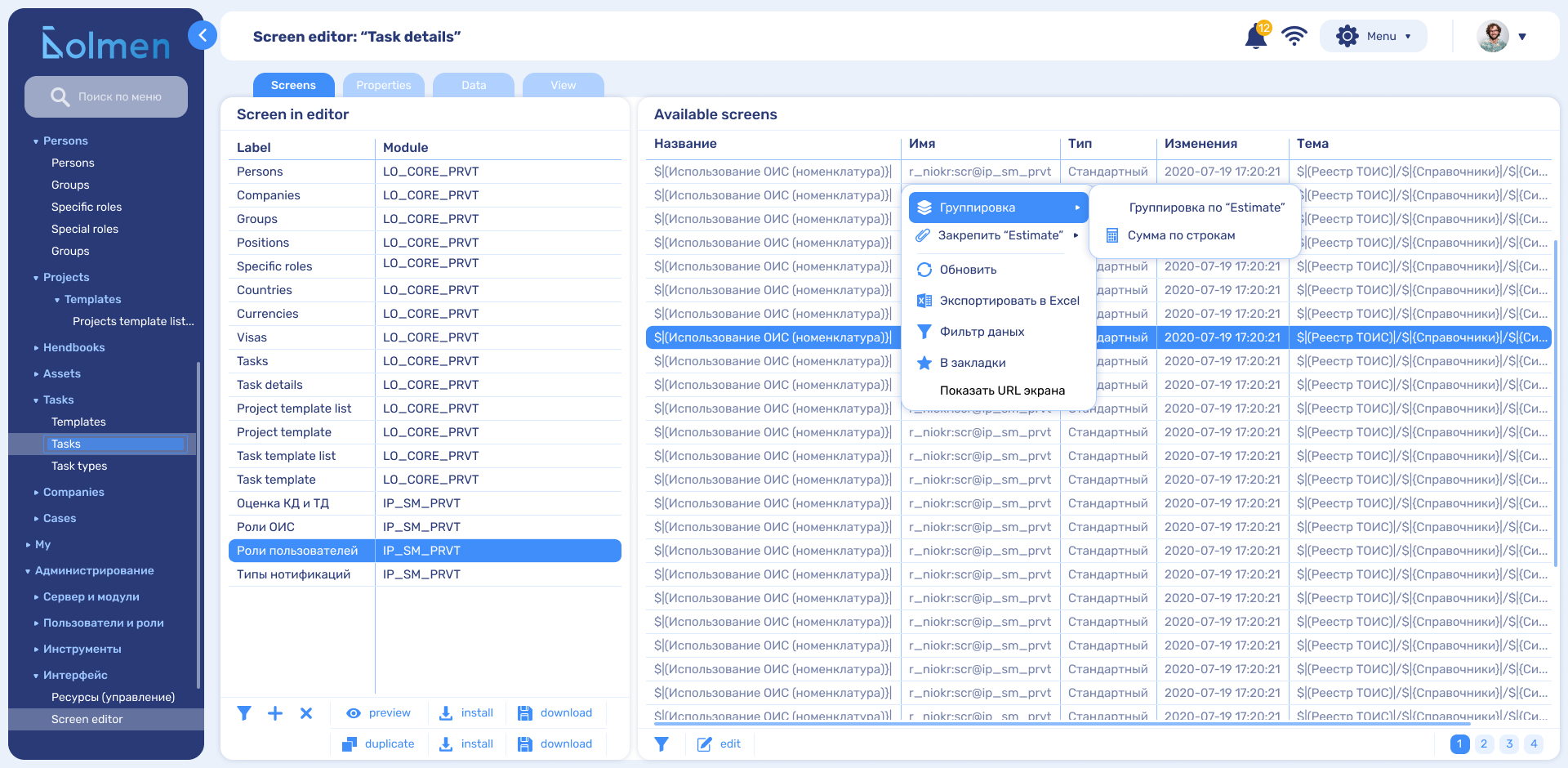
Task: Add a new screen with the plus icon
Action: [275, 713]
